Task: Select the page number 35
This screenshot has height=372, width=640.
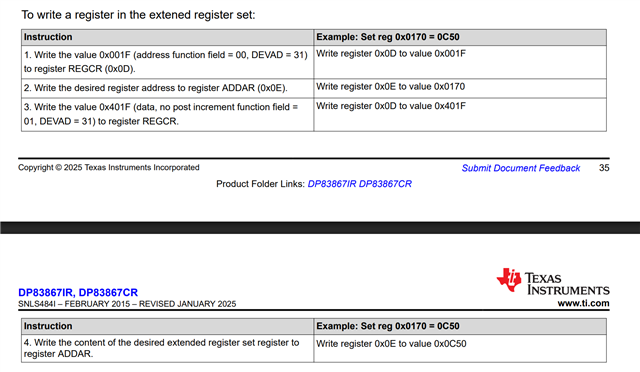Action: pos(604,168)
